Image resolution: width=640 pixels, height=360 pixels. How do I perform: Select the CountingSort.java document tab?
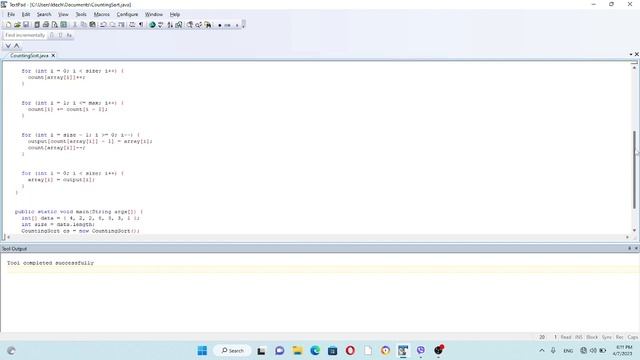29,56
